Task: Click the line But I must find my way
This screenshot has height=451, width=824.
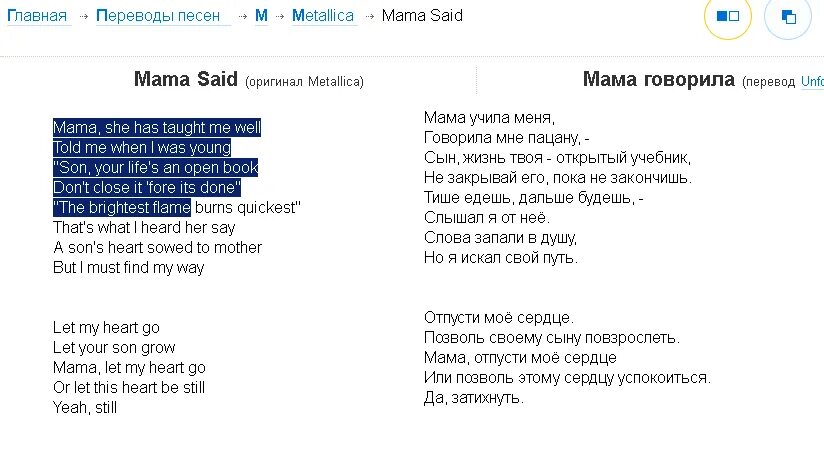Action: pyautogui.click(x=128, y=268)
